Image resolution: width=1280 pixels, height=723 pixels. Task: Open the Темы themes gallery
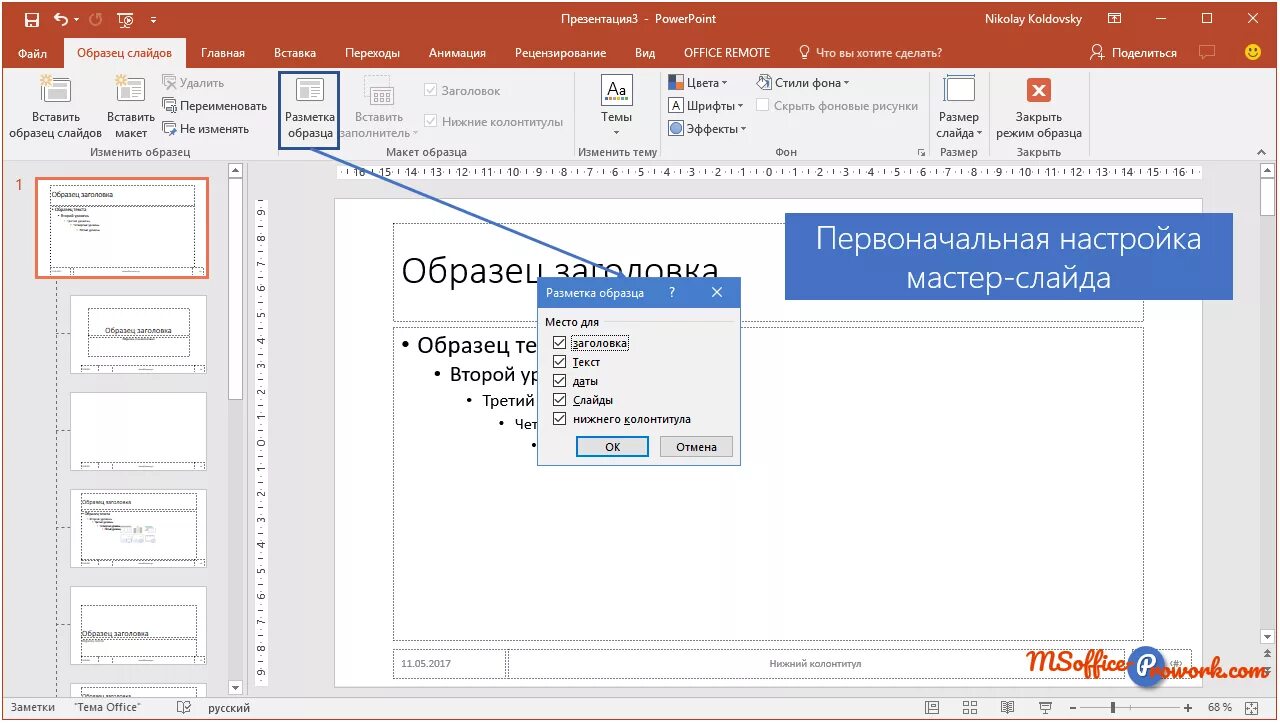click(616, 106)
